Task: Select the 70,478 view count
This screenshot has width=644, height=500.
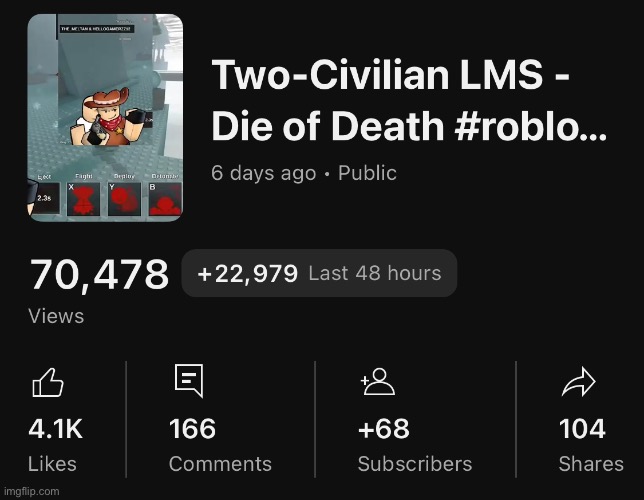Action: pos(99,274)
